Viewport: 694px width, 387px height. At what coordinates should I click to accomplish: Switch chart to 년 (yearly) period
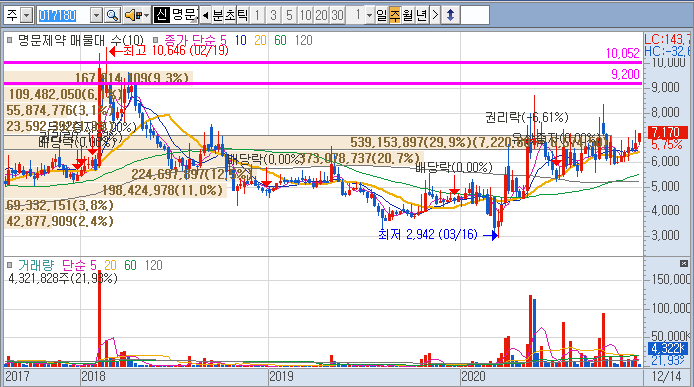point(421,15)
